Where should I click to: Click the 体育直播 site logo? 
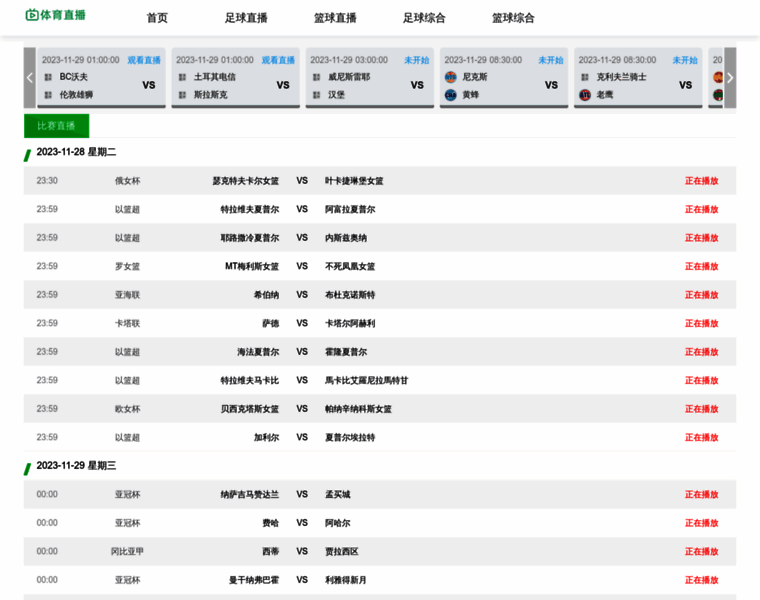click(55, 16)
